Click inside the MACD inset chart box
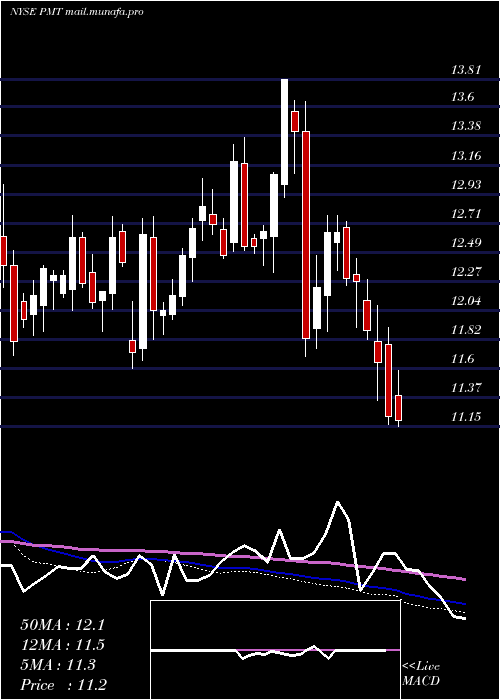Viewport: 500px width, 700px height. (x=275, y=650)
